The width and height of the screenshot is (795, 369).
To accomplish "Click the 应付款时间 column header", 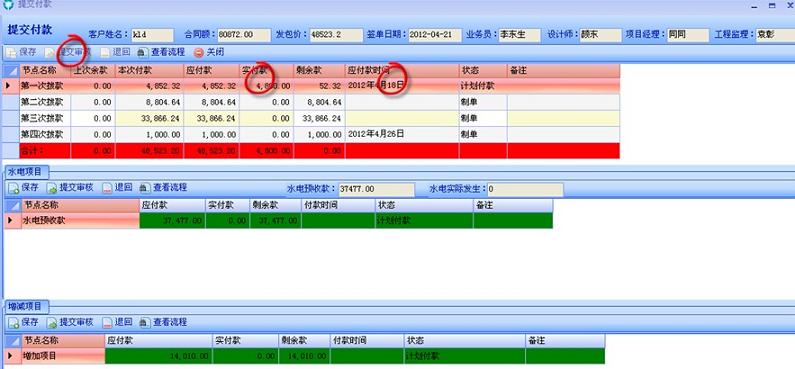I will pos(402,70).
